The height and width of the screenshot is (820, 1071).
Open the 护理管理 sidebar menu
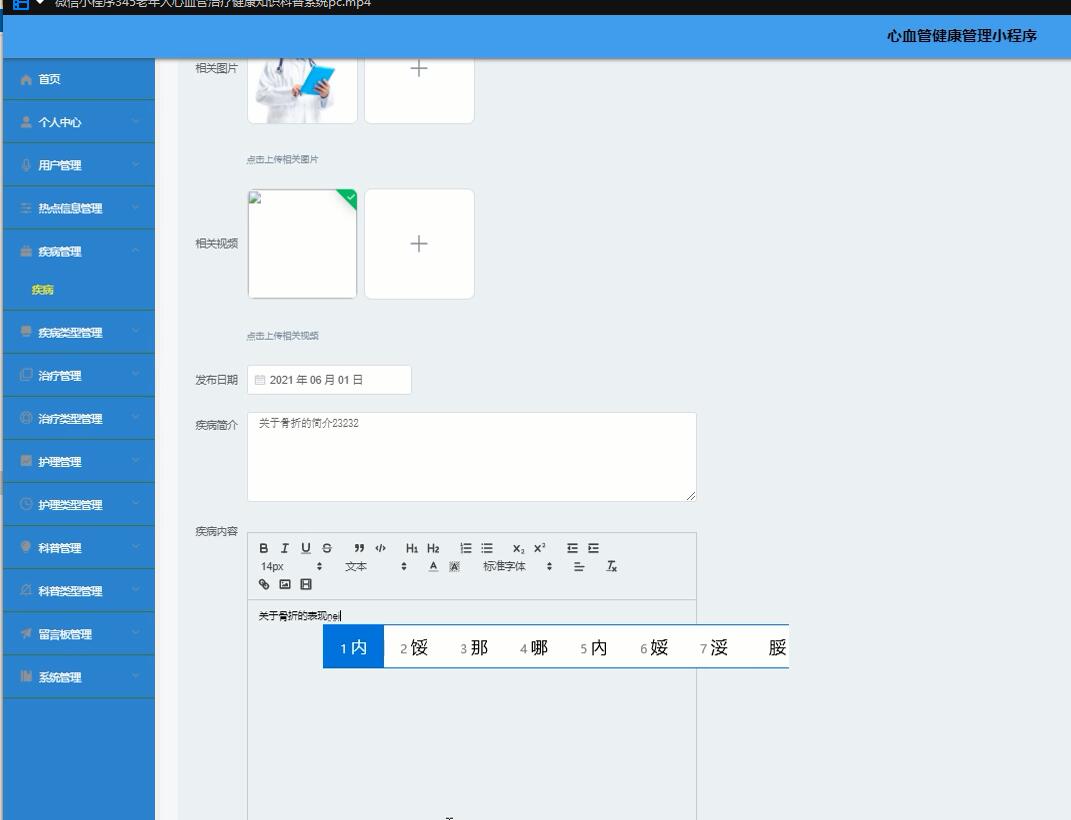pyautogui.click(x=79, y=462)
